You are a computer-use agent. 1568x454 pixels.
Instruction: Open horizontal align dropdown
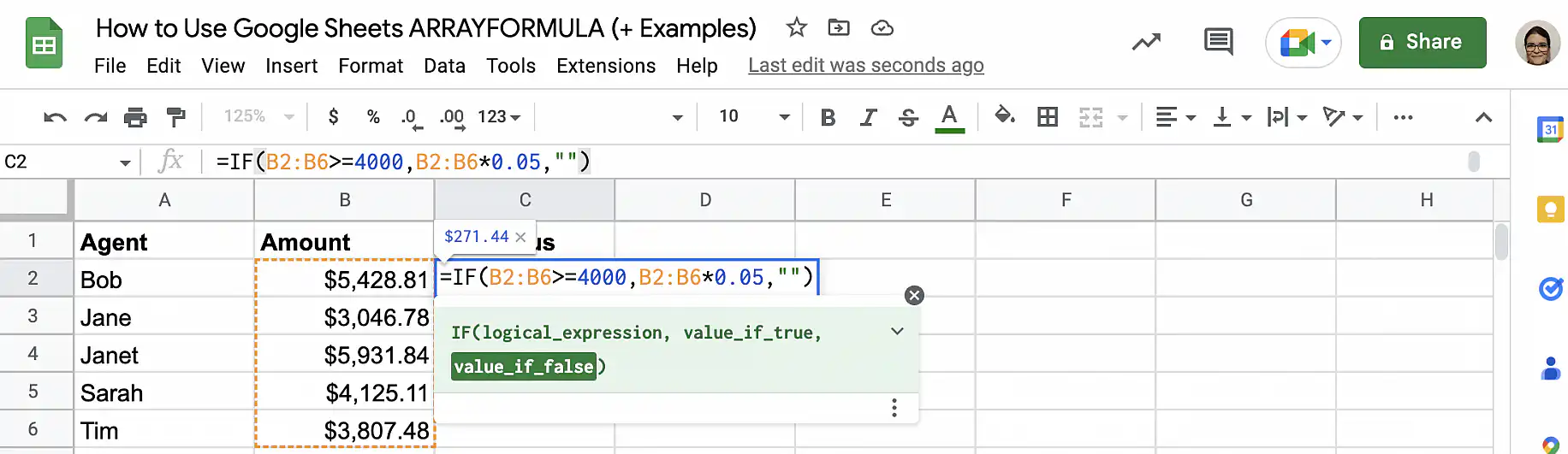[x=1175, y=117]
